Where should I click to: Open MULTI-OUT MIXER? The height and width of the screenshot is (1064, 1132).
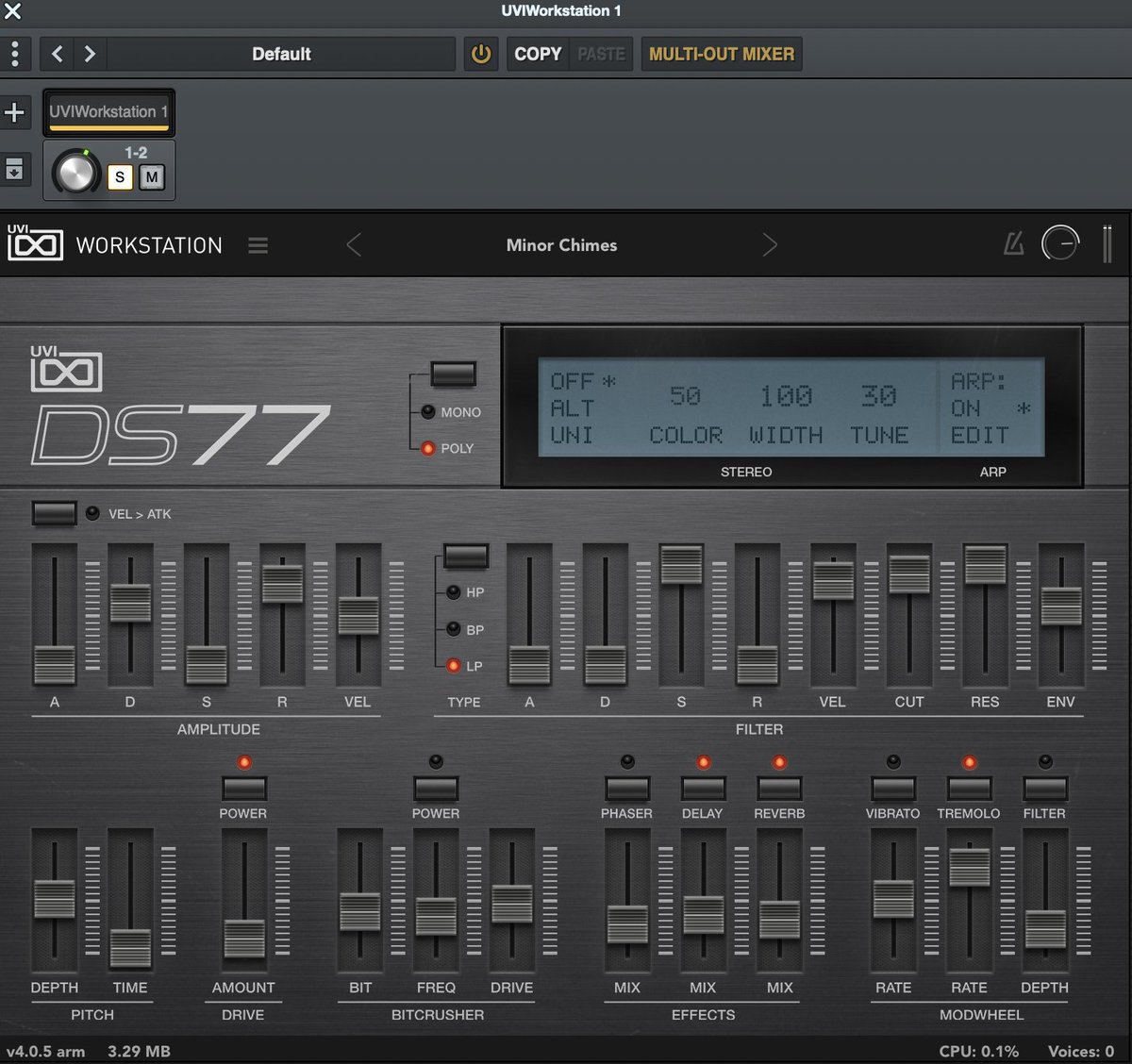coord(722,54)
